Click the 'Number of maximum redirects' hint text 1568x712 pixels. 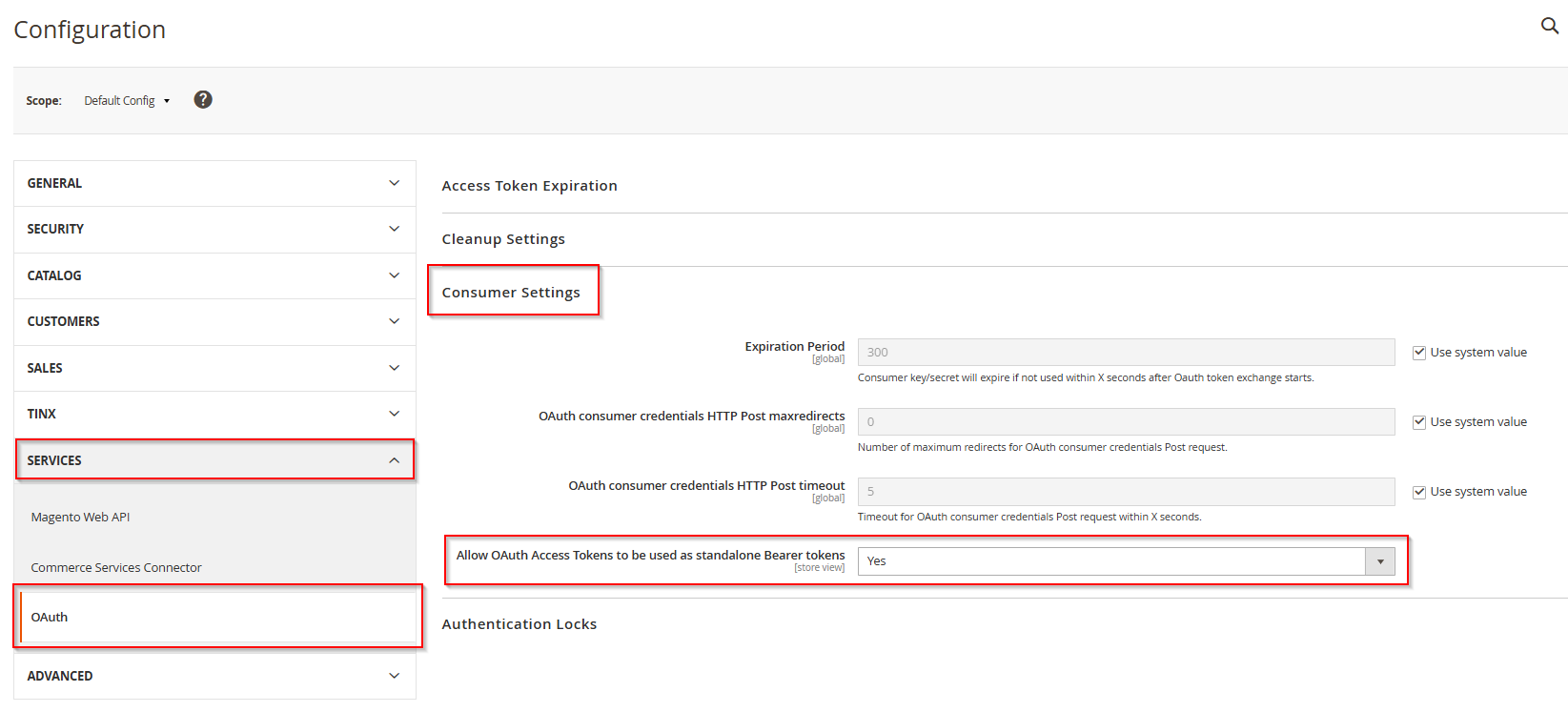[1043, 448]
